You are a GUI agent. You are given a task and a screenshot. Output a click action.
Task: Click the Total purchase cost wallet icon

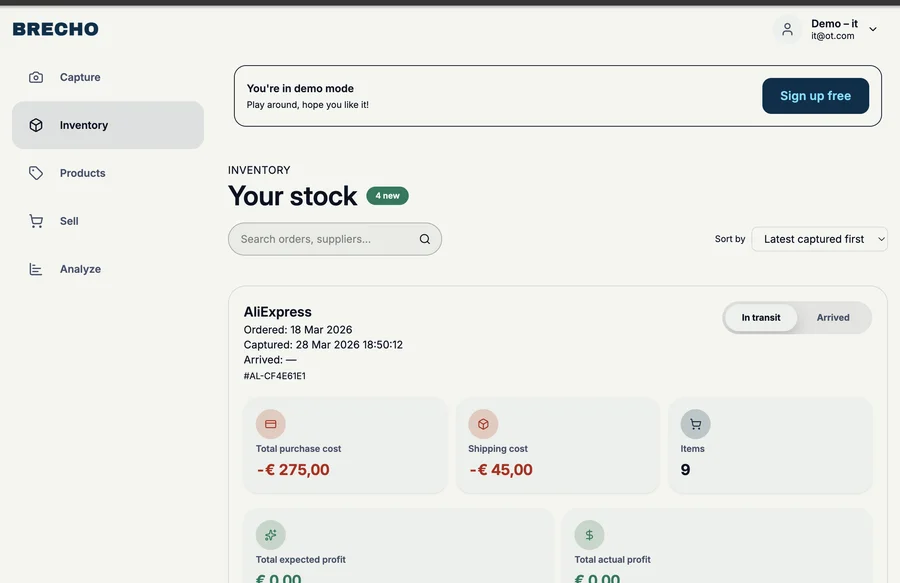270,423
